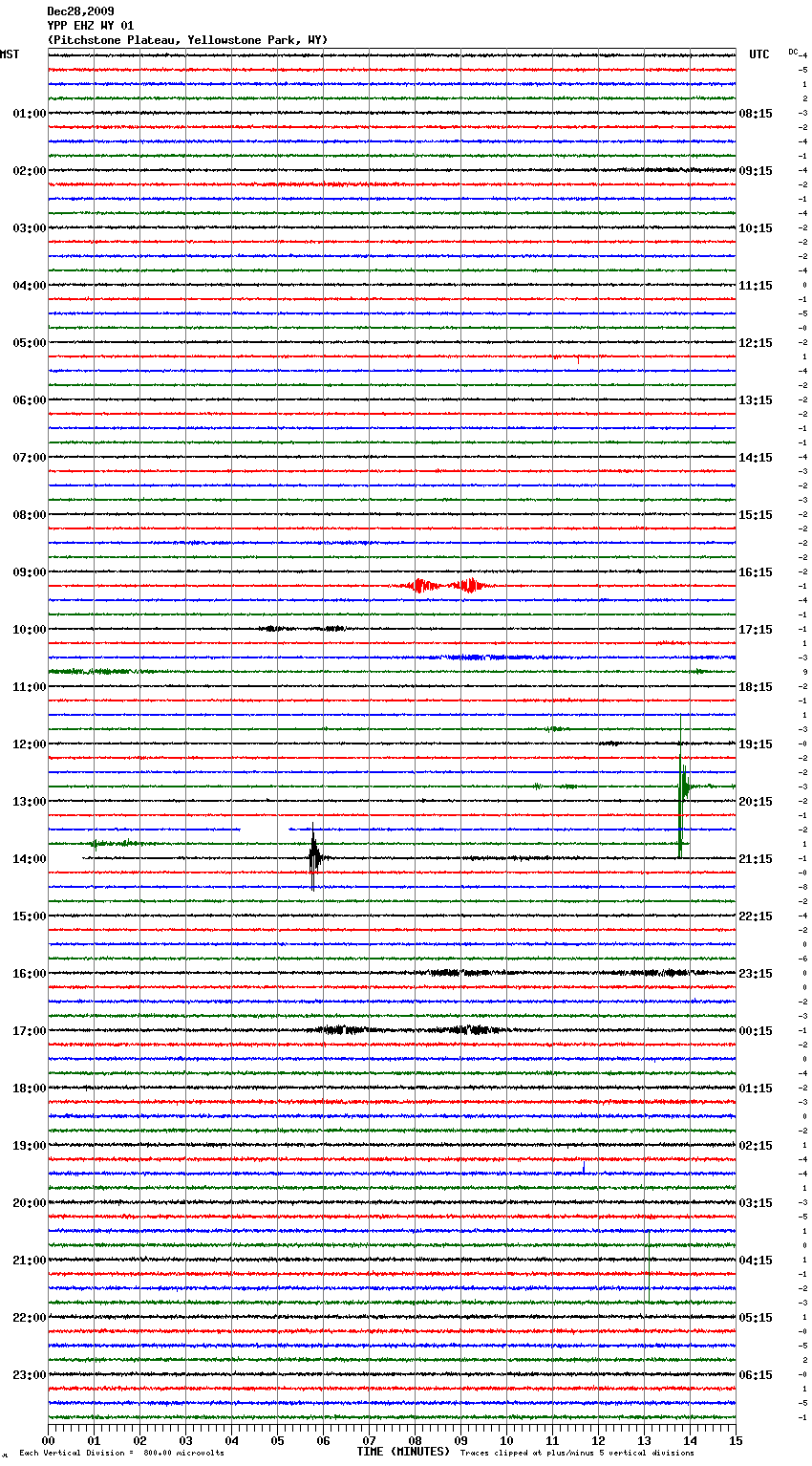Image resolution: width=812 pixels, height=1466 pixels.
Task: Click the Pitchstone Plateau, Yellowstone Park location title
Action: pos(187,40)
